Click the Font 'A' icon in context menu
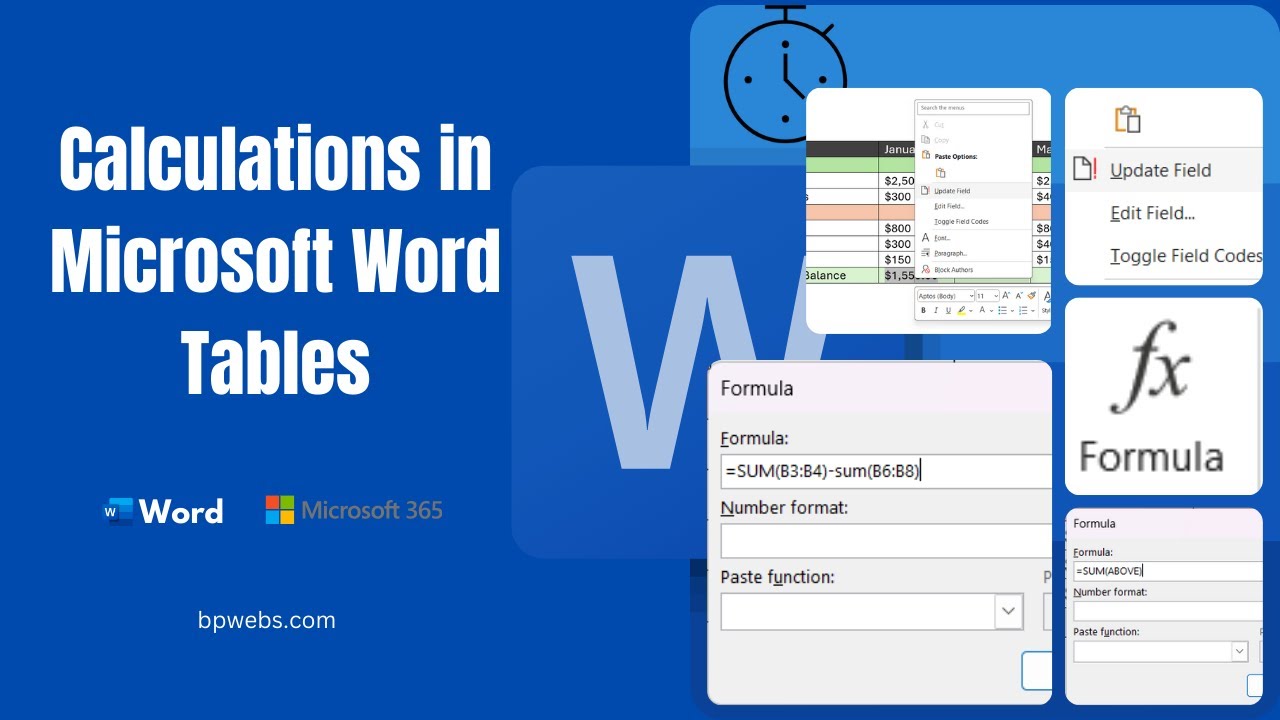The image size is (1280, 720). (925, 237)
